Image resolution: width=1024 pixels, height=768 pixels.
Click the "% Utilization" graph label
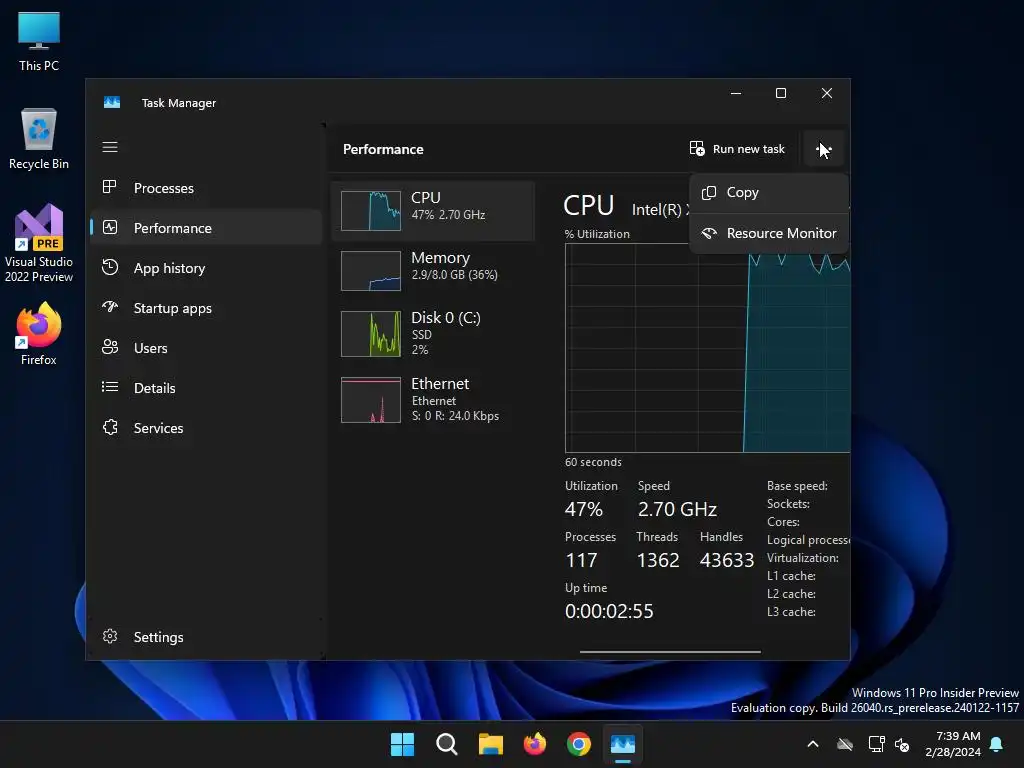597,234
